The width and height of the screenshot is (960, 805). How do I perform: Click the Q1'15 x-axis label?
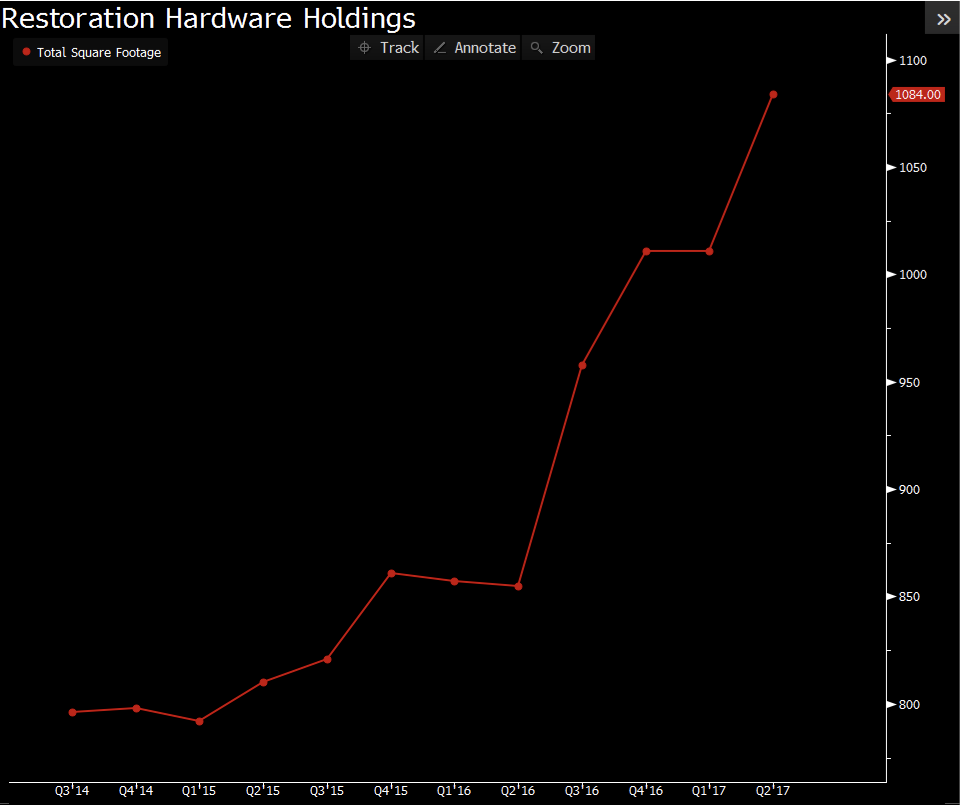(199, 791)
